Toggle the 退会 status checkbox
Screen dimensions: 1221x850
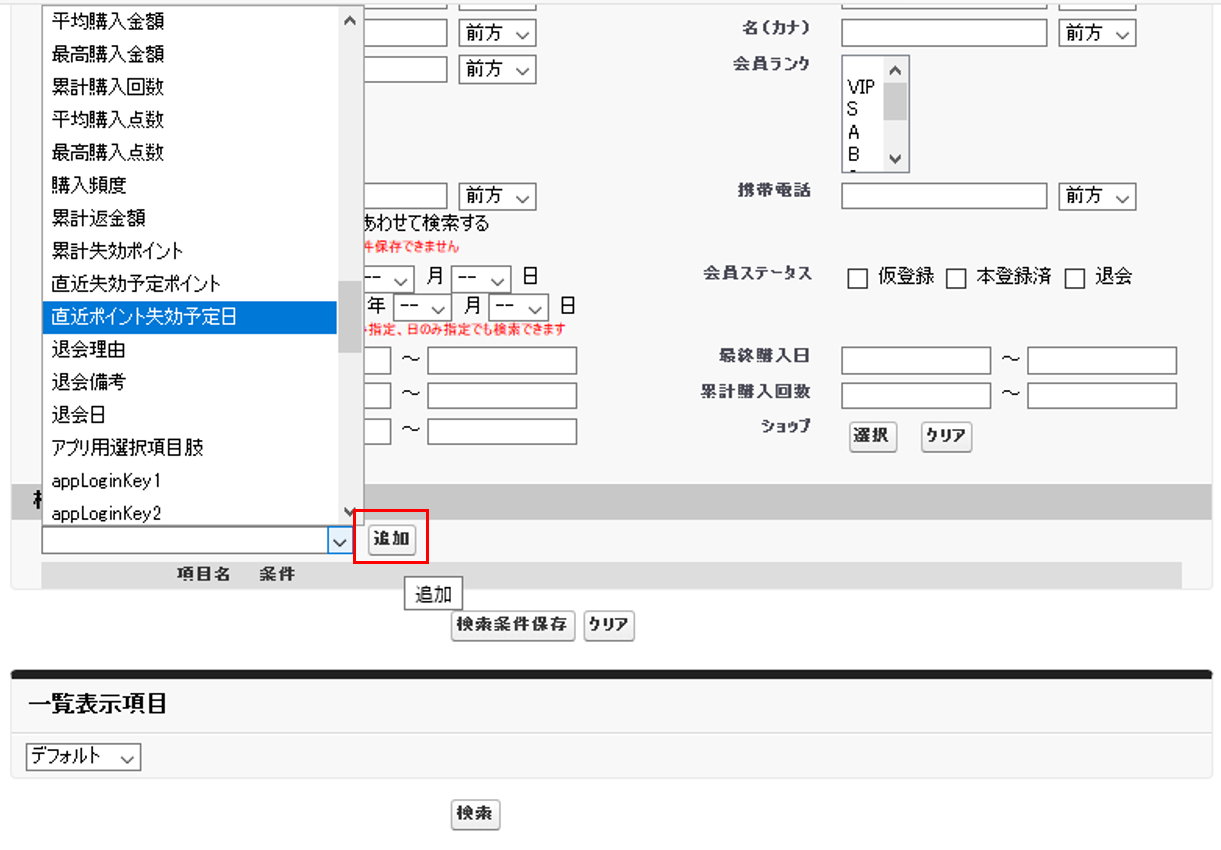pos(1074,279)
